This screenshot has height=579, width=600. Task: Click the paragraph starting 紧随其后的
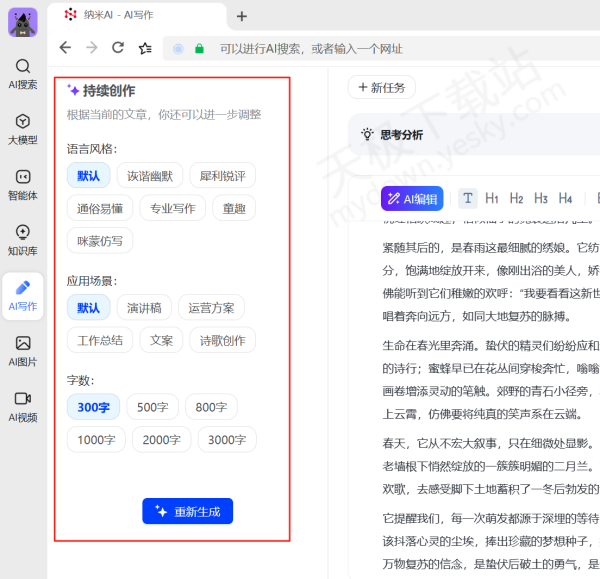[491, 282]
